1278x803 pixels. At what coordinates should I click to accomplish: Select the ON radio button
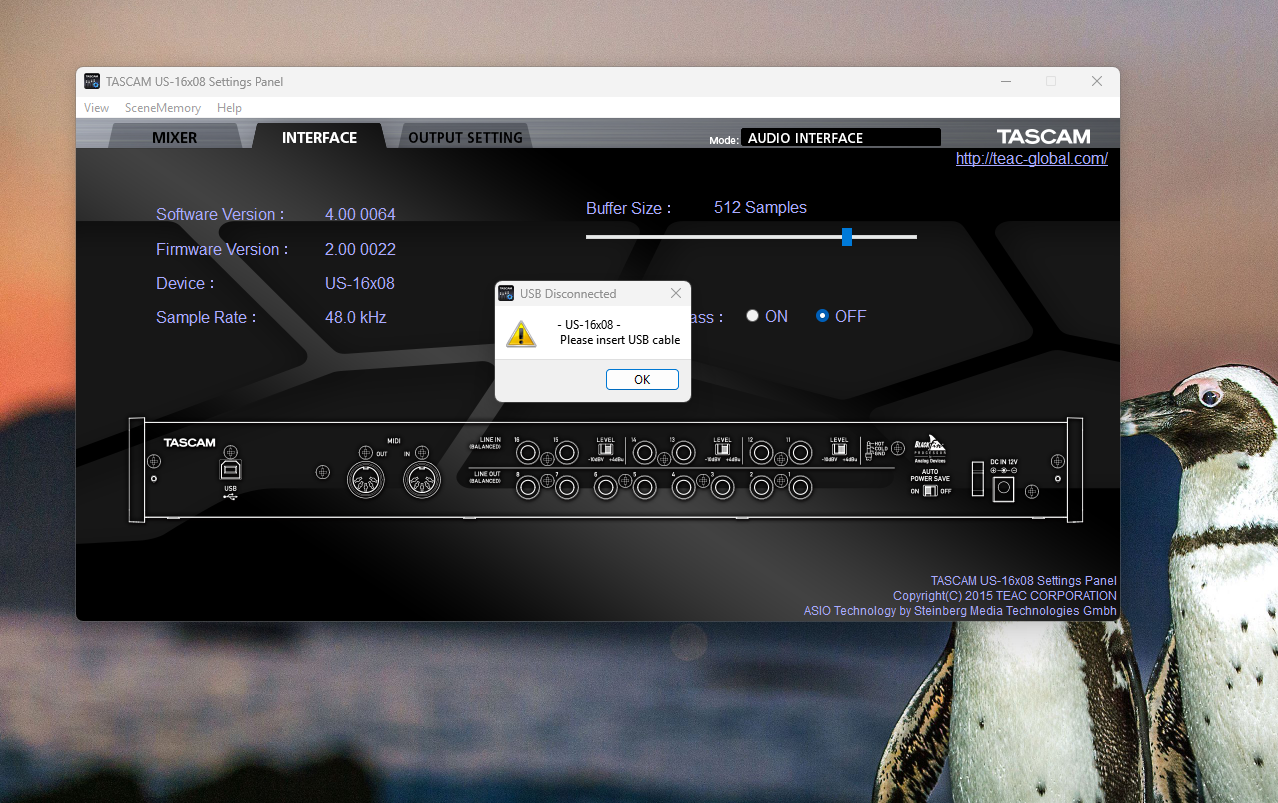752,316
